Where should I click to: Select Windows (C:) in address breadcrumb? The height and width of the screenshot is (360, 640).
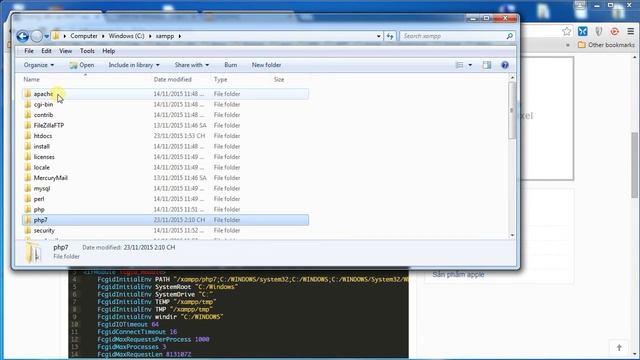coord(127,36)
